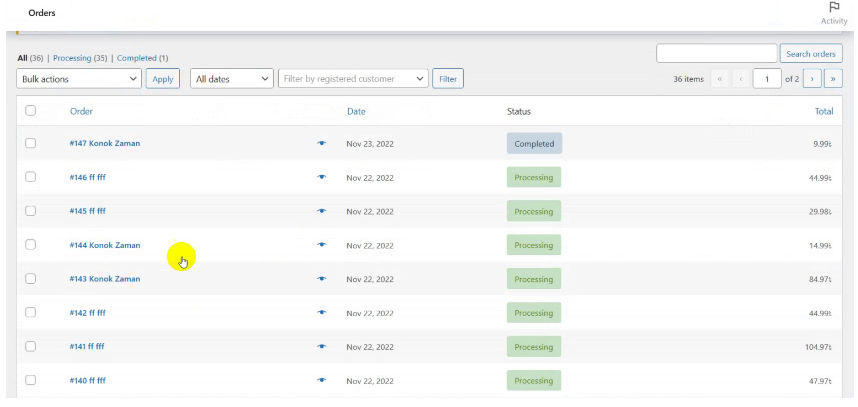Check the box for order #147
Image resolution: width=858 pixels, height=407 pixels.
point(31,143)
